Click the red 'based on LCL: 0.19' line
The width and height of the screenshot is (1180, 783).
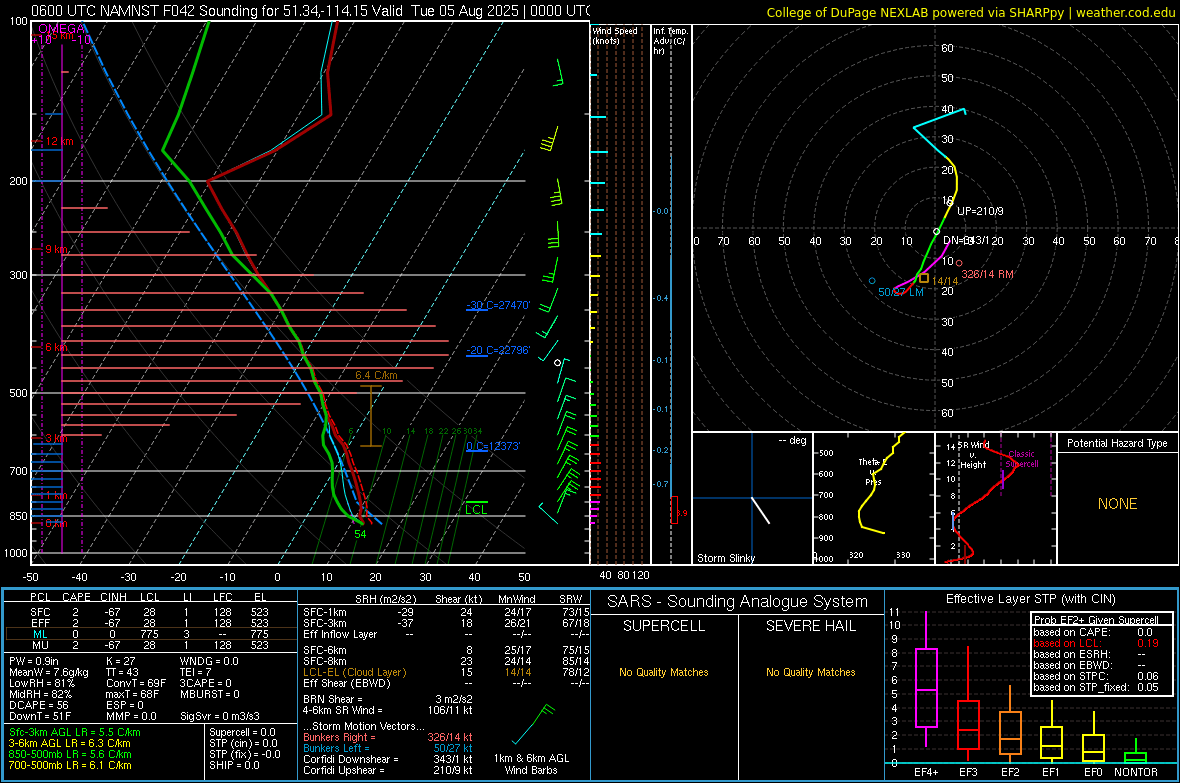[1096, 643]
